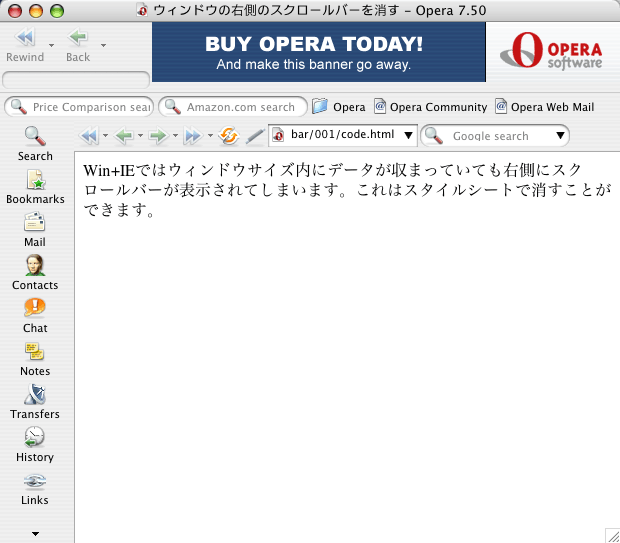Focus the Google search field

494,136
